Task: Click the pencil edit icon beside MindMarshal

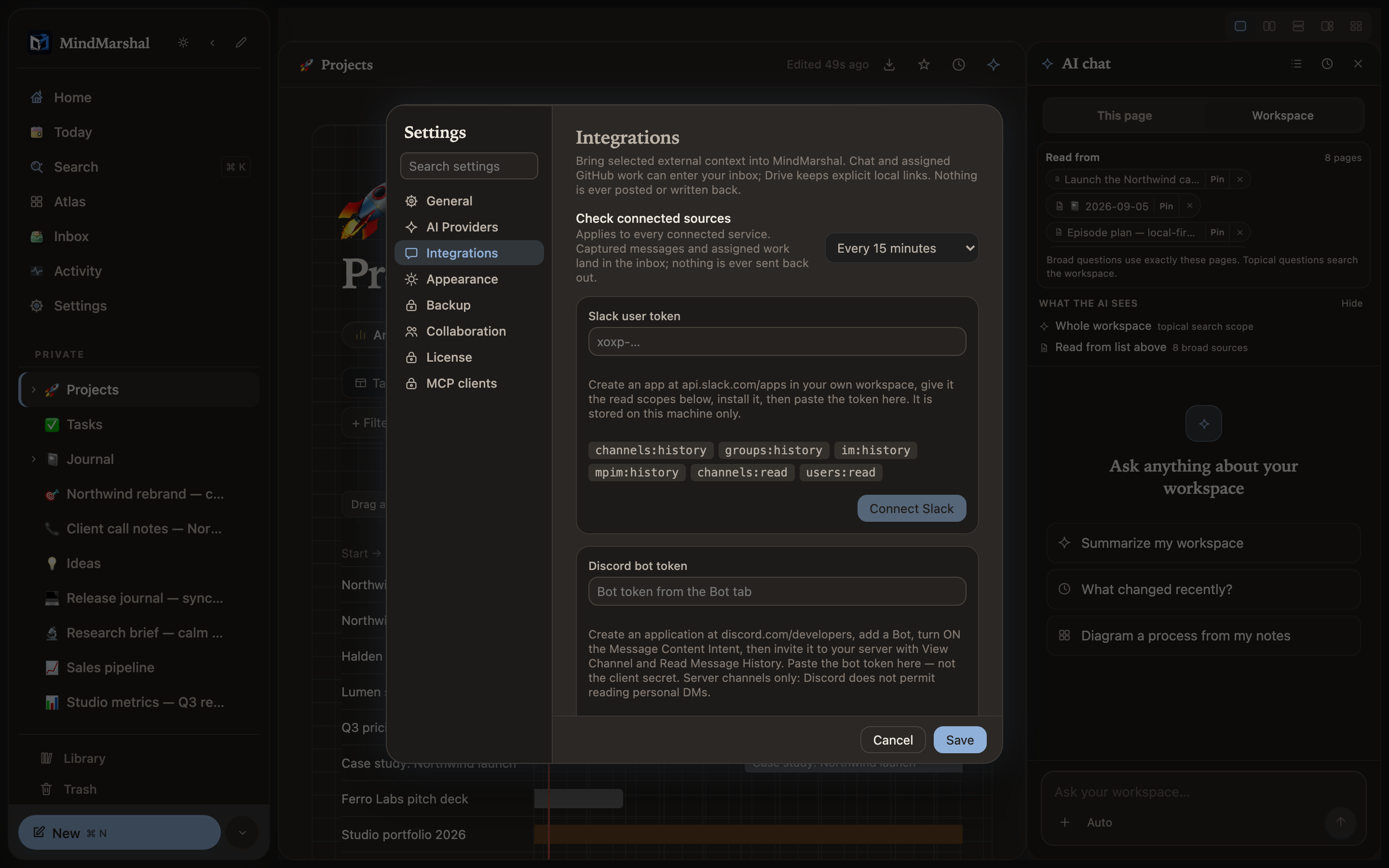Action: (241, 42)
